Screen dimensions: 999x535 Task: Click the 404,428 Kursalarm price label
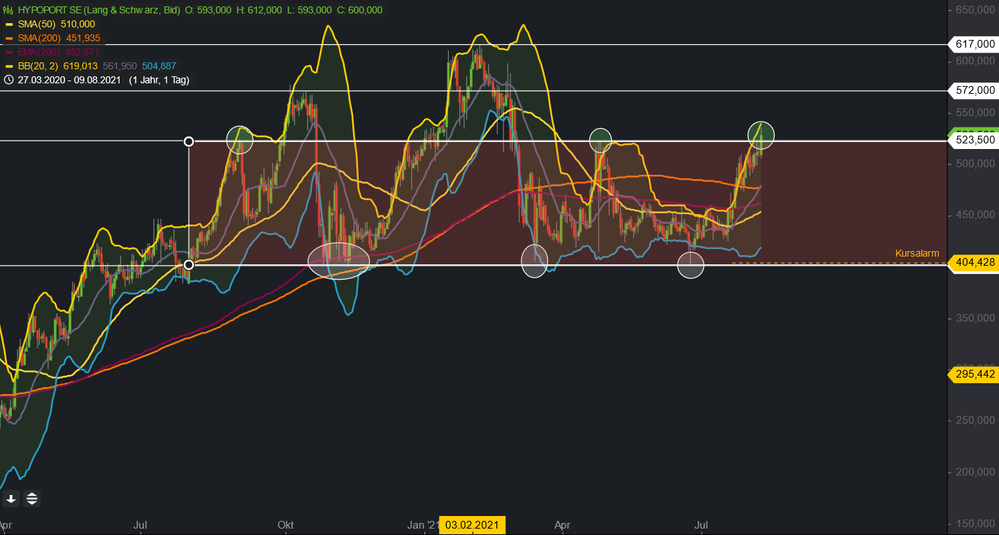coord(972,262)
